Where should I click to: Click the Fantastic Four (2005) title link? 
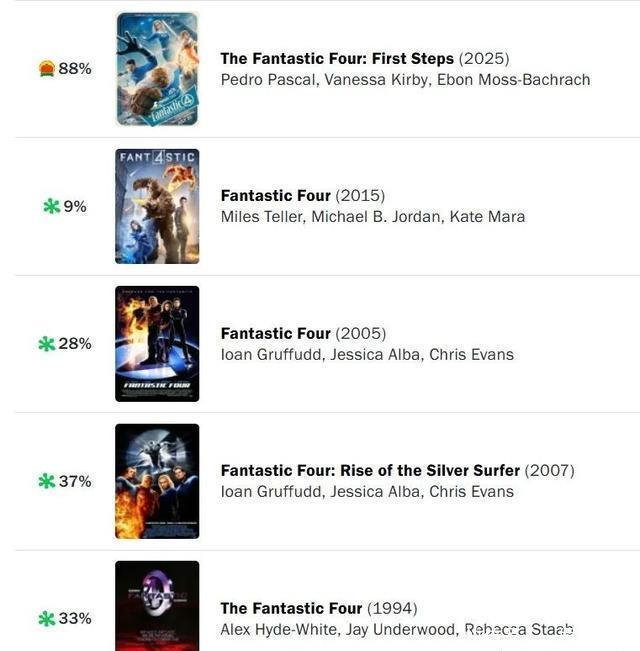(277, 333)
